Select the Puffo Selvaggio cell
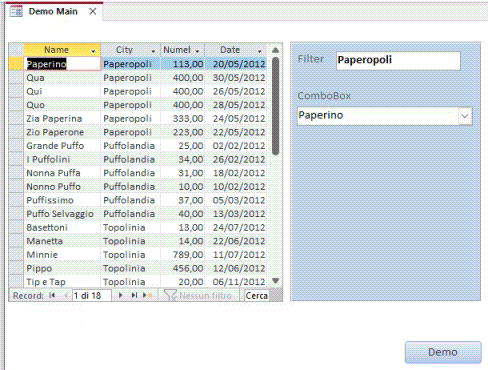488x370 pixels. (62, 214)
